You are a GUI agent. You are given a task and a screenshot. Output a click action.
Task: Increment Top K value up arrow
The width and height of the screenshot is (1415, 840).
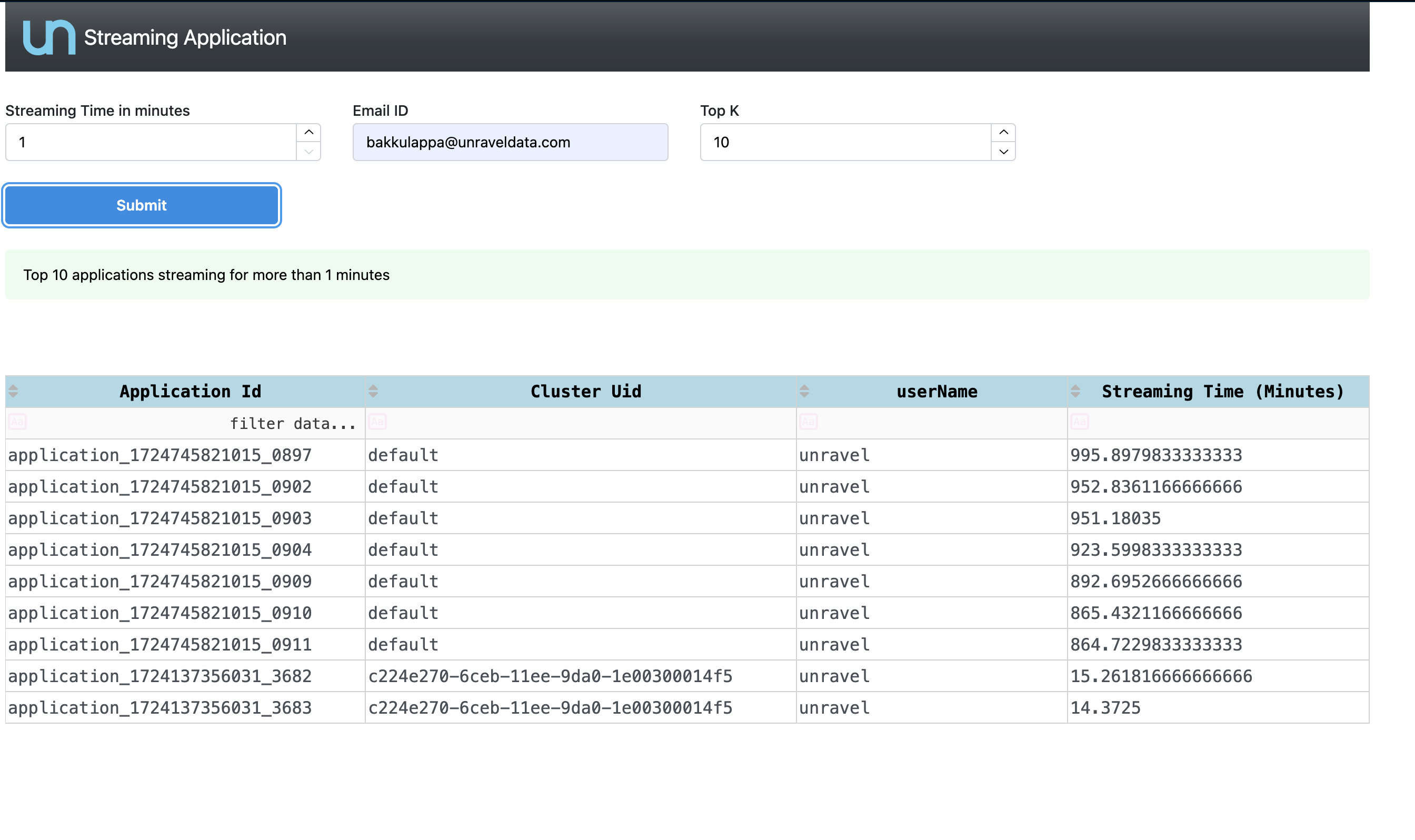1003,133
